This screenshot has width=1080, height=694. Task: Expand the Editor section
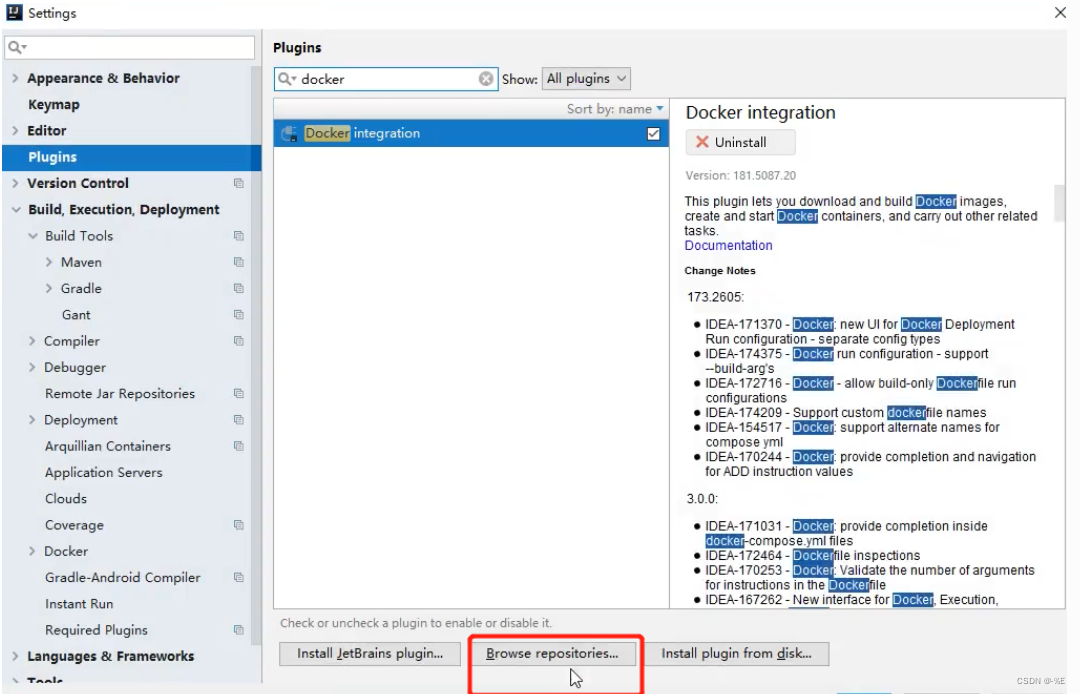click(x=15, y=131)
